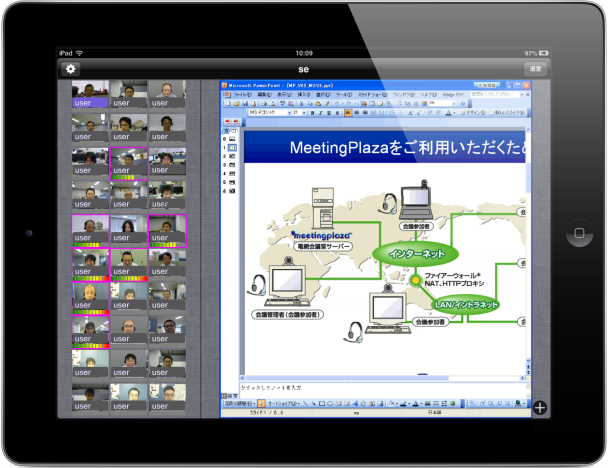This screenshot has width=608, height=468.
Task: Pick the Fill Color paint bucket swatch
Action: click(391, 403)
